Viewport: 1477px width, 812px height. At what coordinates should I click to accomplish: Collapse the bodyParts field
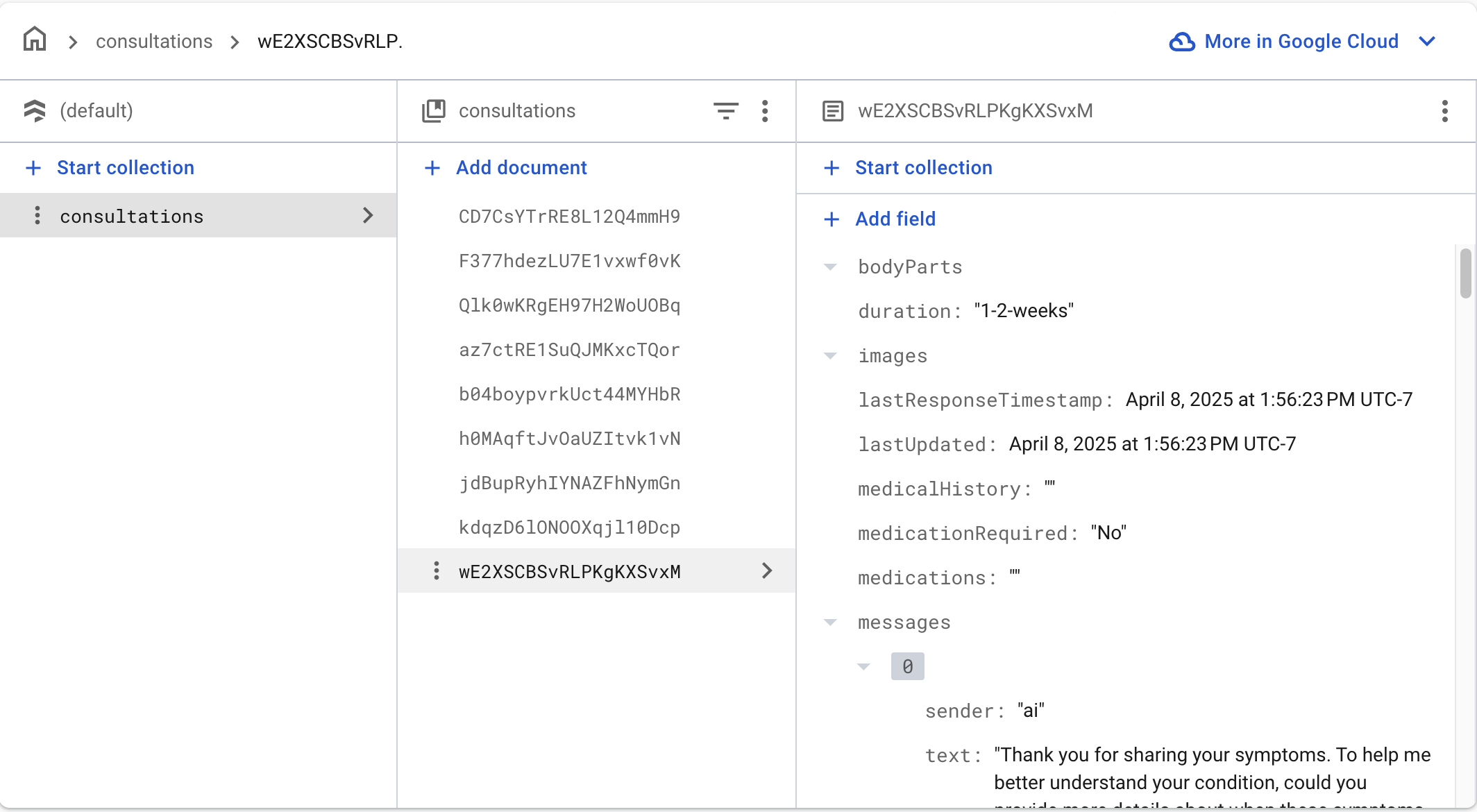pyautogui.click(x=830, y=267)
